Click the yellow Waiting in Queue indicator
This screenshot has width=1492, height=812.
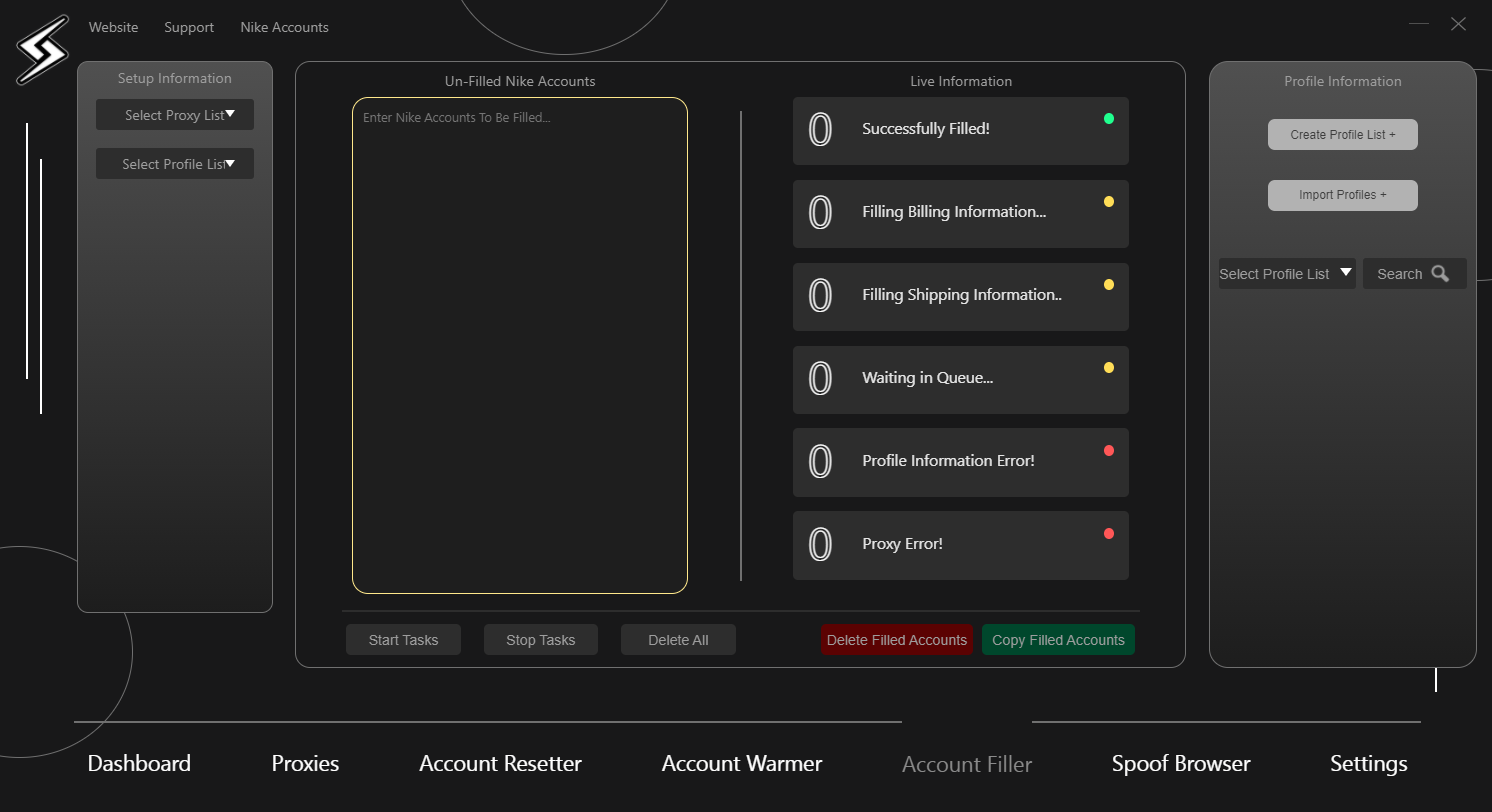click(1108, 368)
